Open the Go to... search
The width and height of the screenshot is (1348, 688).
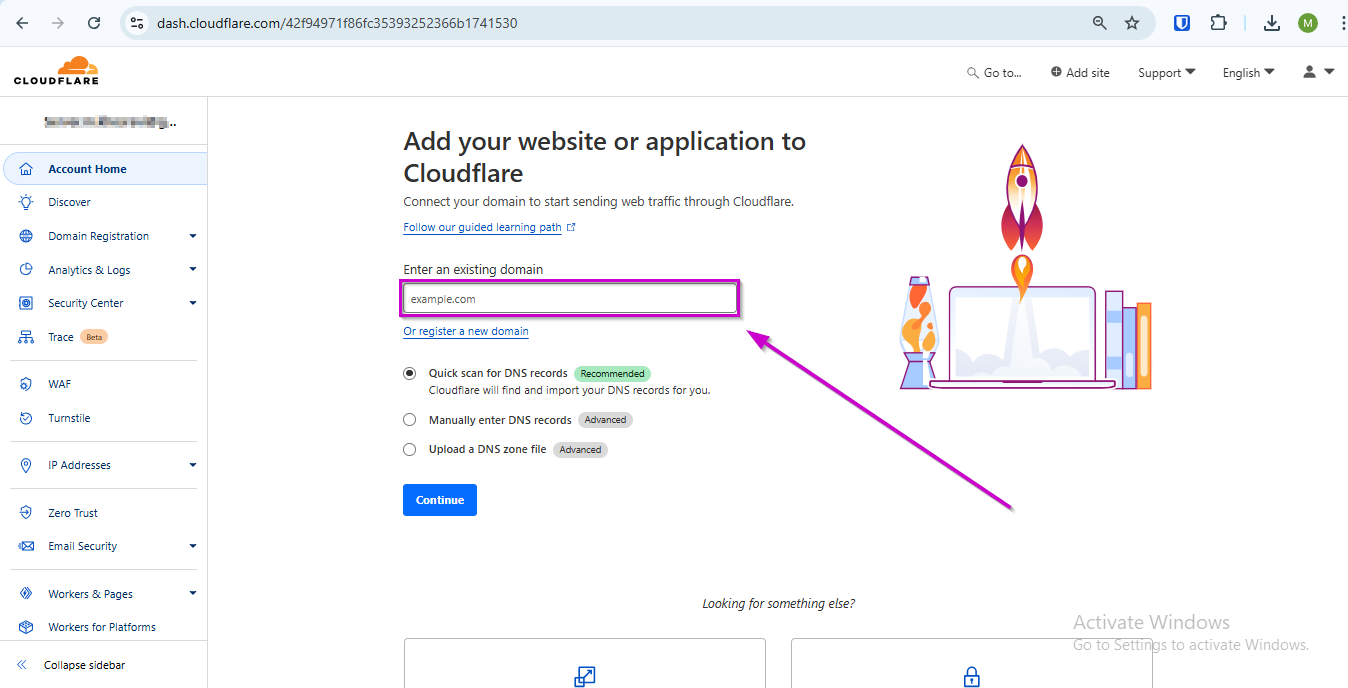994,72
